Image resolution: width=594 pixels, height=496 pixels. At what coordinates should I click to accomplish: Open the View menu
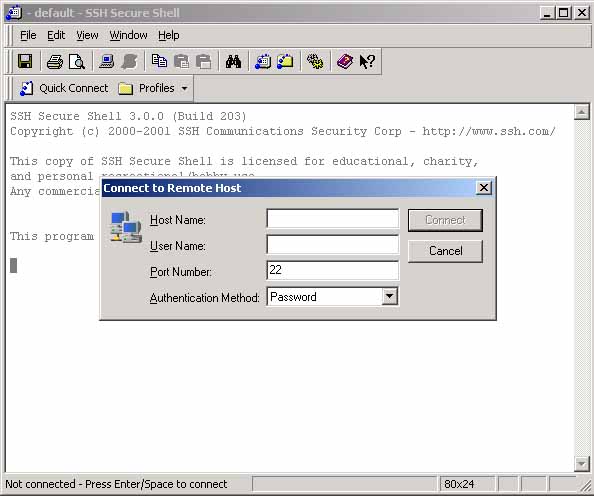point(87,35)
